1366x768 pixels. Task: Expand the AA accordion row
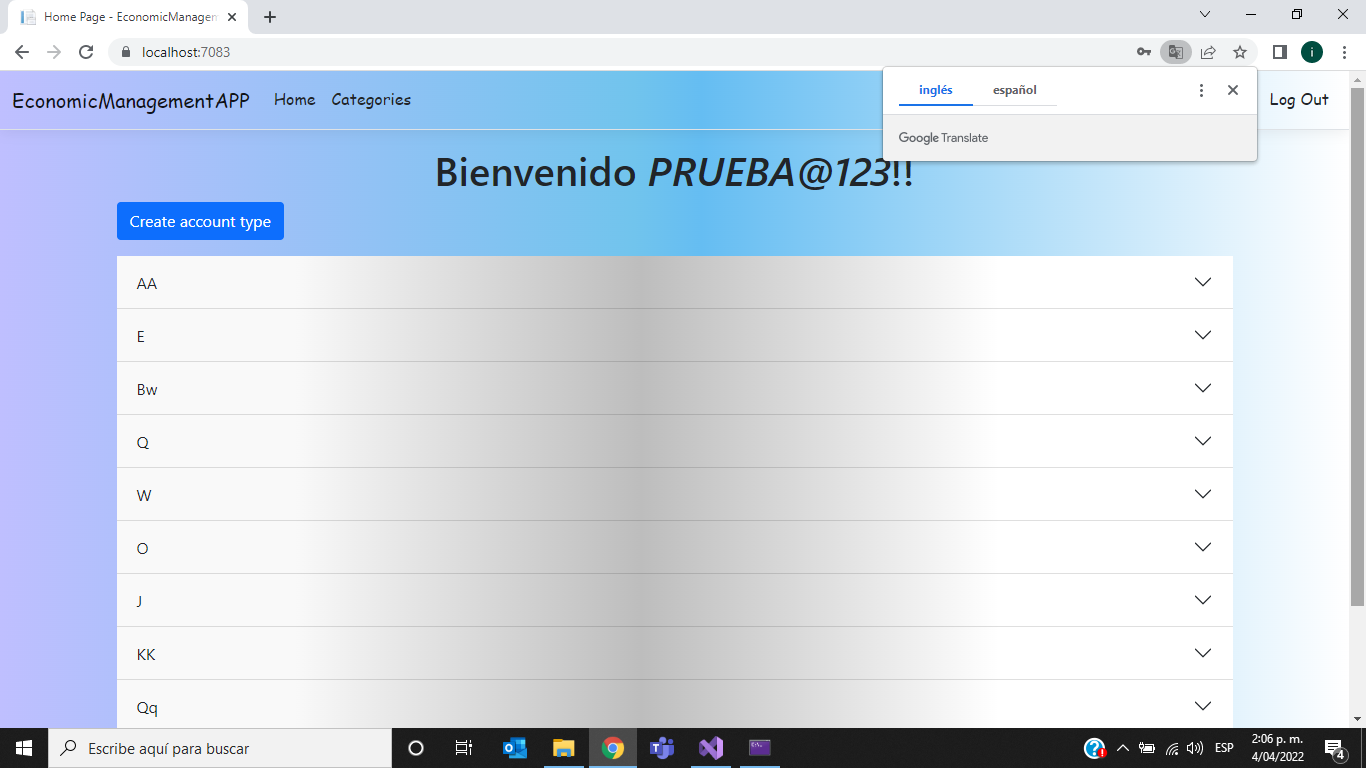tap(675, 283)
